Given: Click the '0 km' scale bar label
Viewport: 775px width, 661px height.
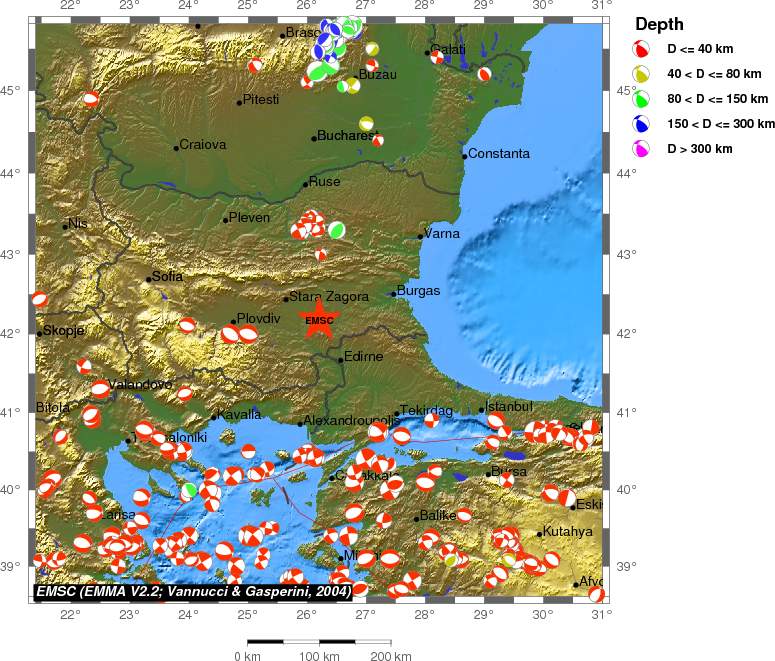Looking at the screenshot, I should click(247, 656).
